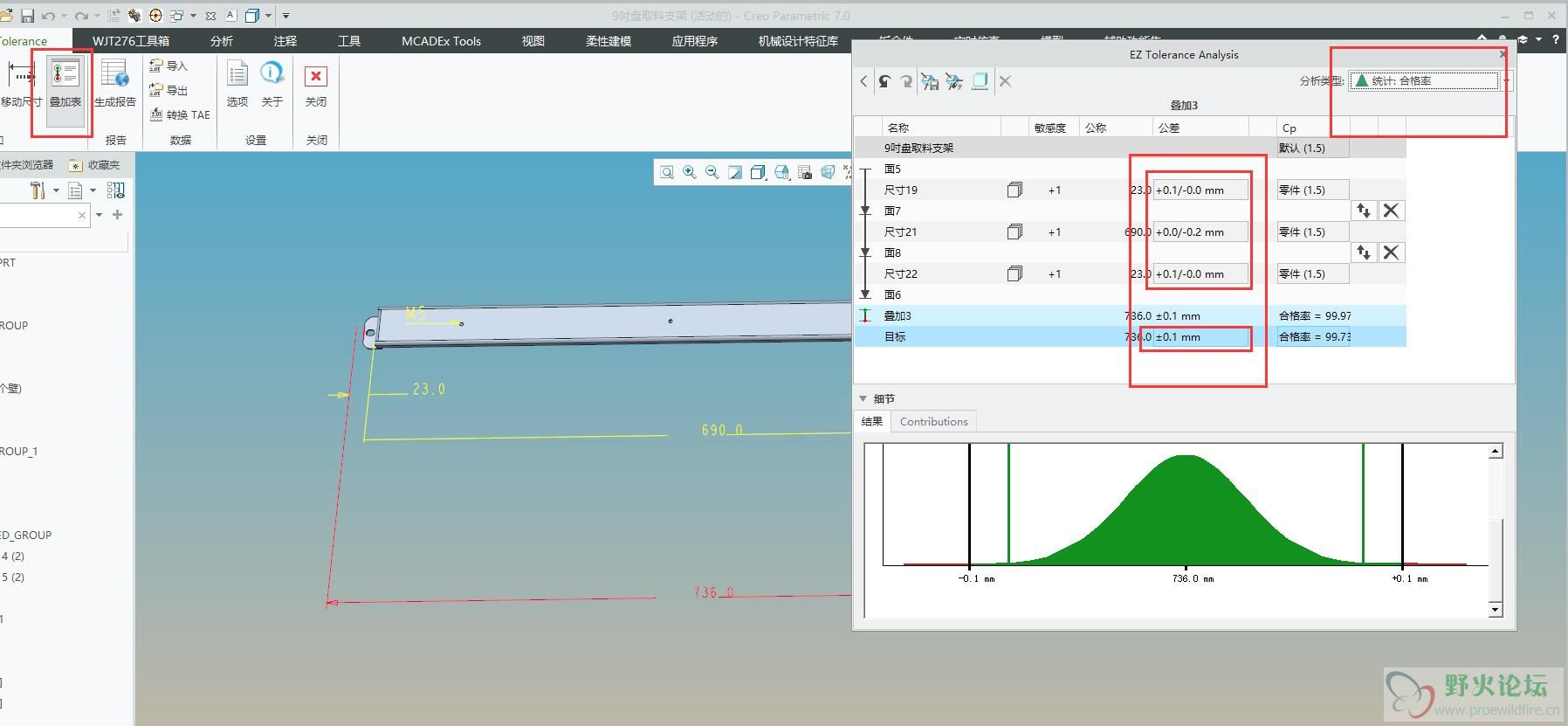The height and width of the screenshot is (726, 1568).
Task: Open 选项 options in settings group
Action: pos(237,84)
